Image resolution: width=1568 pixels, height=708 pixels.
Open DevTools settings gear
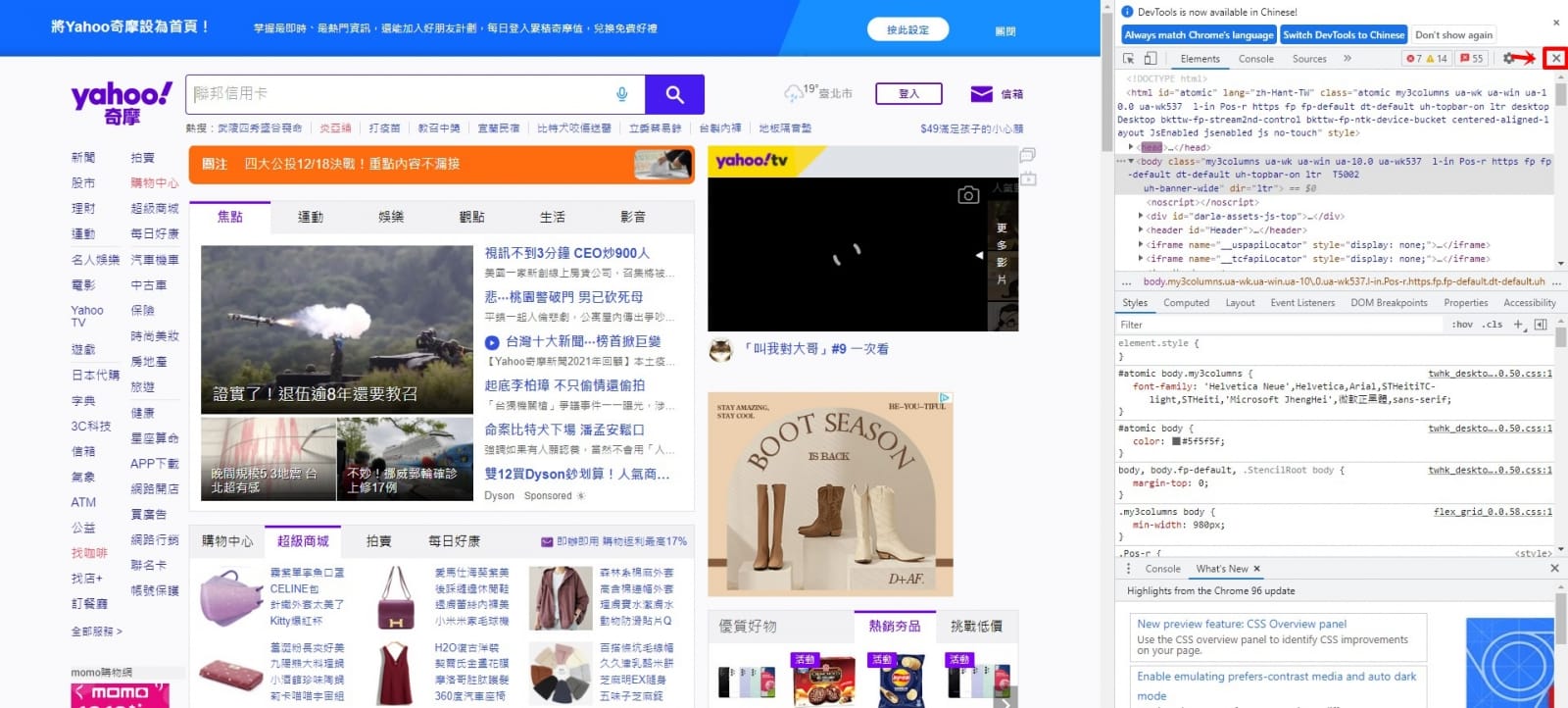click(x=1508, y=59)
